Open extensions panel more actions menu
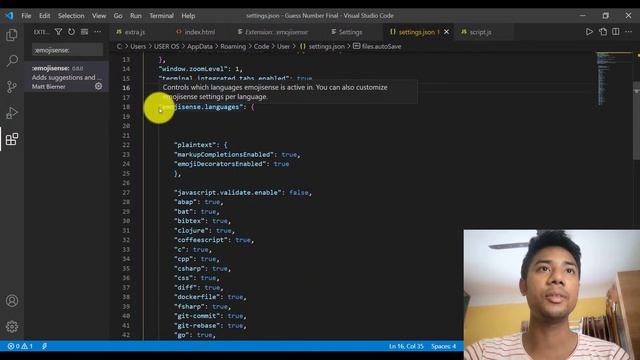 tap(98, 32)
